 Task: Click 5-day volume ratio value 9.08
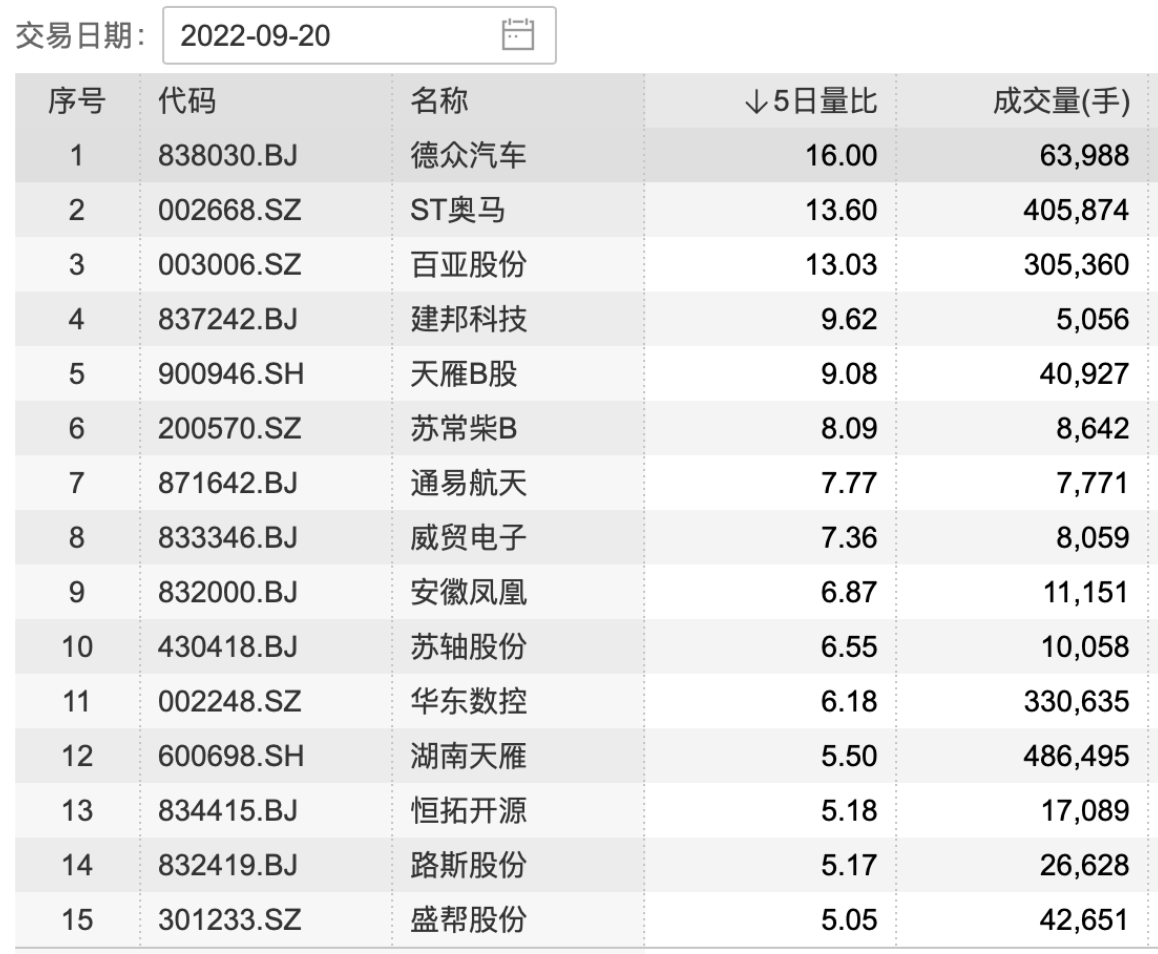[x=849, y=374]
